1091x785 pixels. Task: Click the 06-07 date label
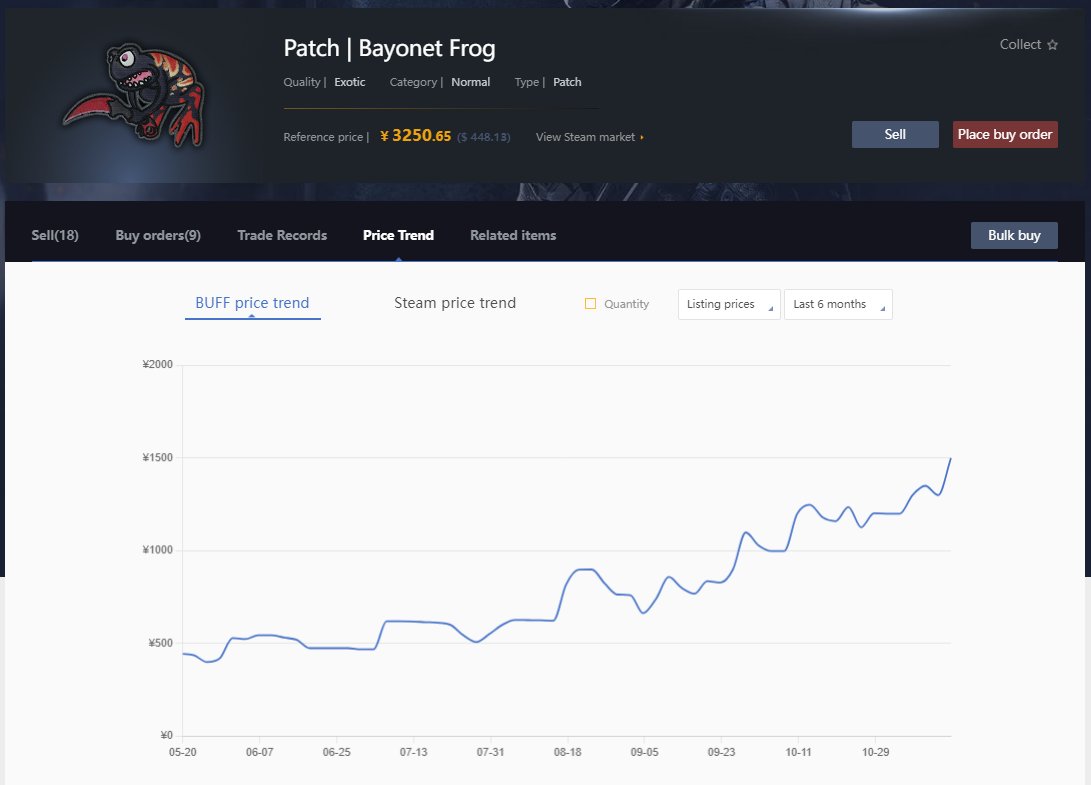[260, 752]
